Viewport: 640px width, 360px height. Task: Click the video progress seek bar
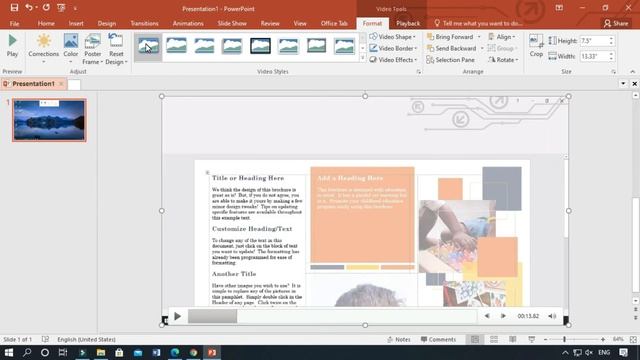332,316
